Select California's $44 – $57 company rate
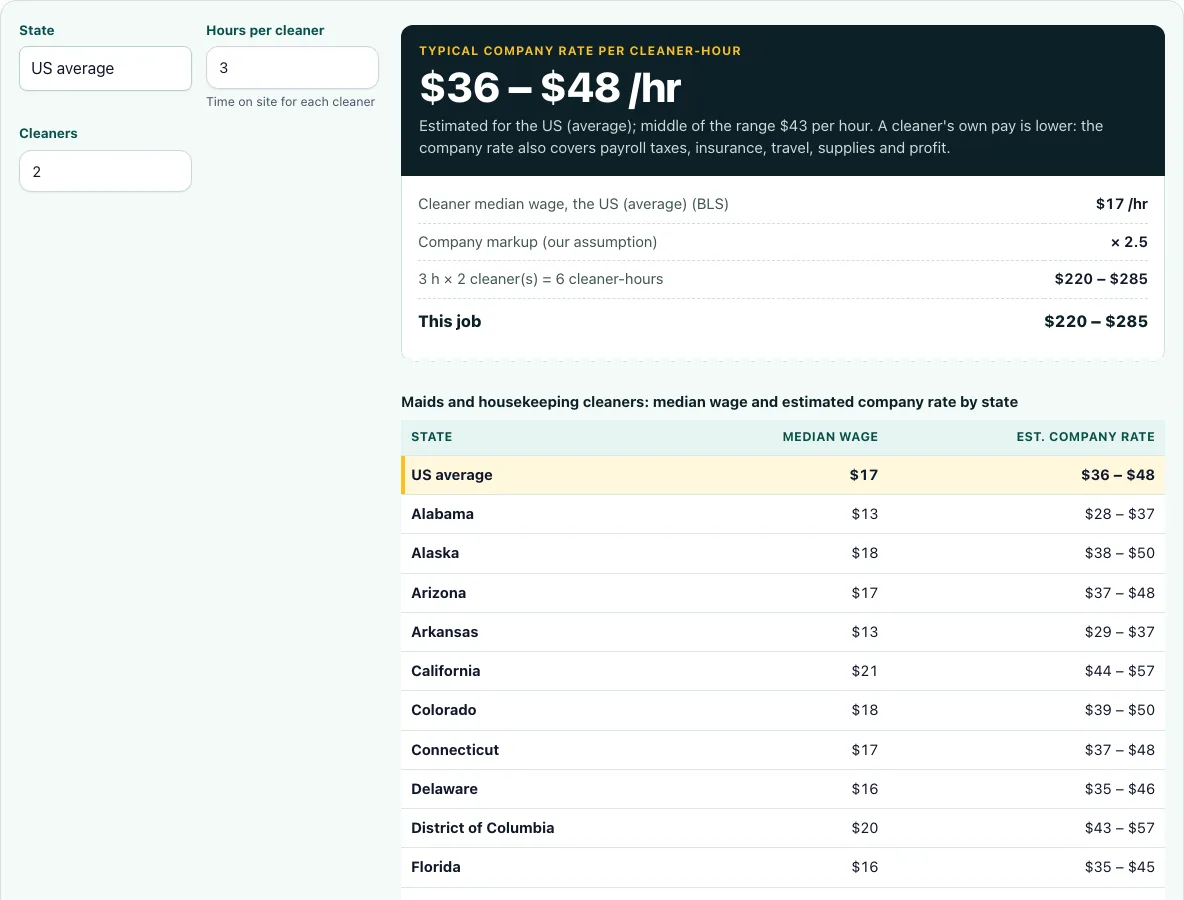 pyautogui.click(x=1120, y=671)
